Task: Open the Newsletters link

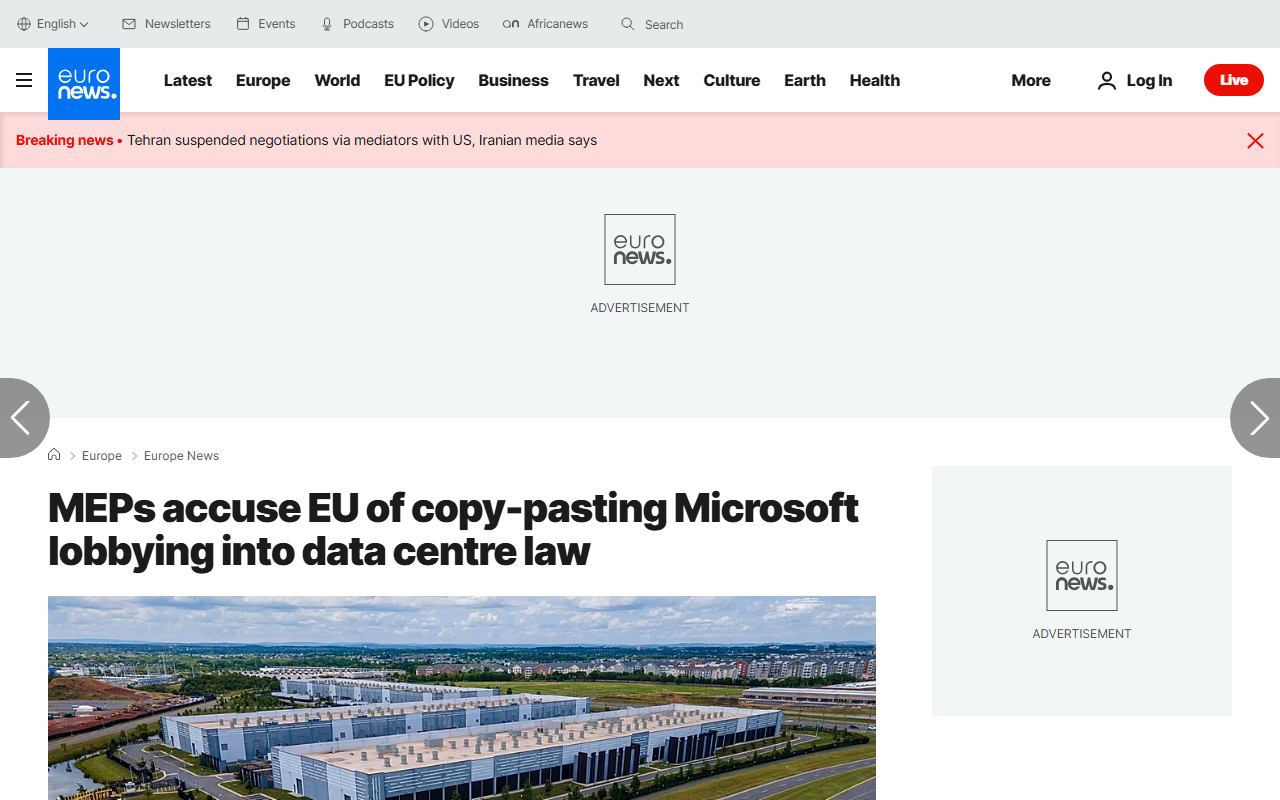Action: (177, 24)
